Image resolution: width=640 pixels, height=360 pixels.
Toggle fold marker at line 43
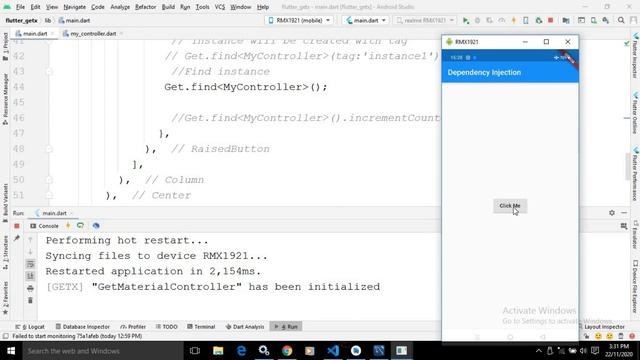[49, 71]
